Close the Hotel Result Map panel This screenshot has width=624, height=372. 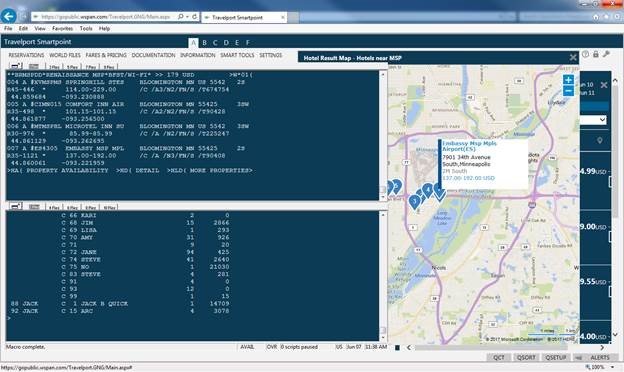pyautogui.click(x=573, y=58)
